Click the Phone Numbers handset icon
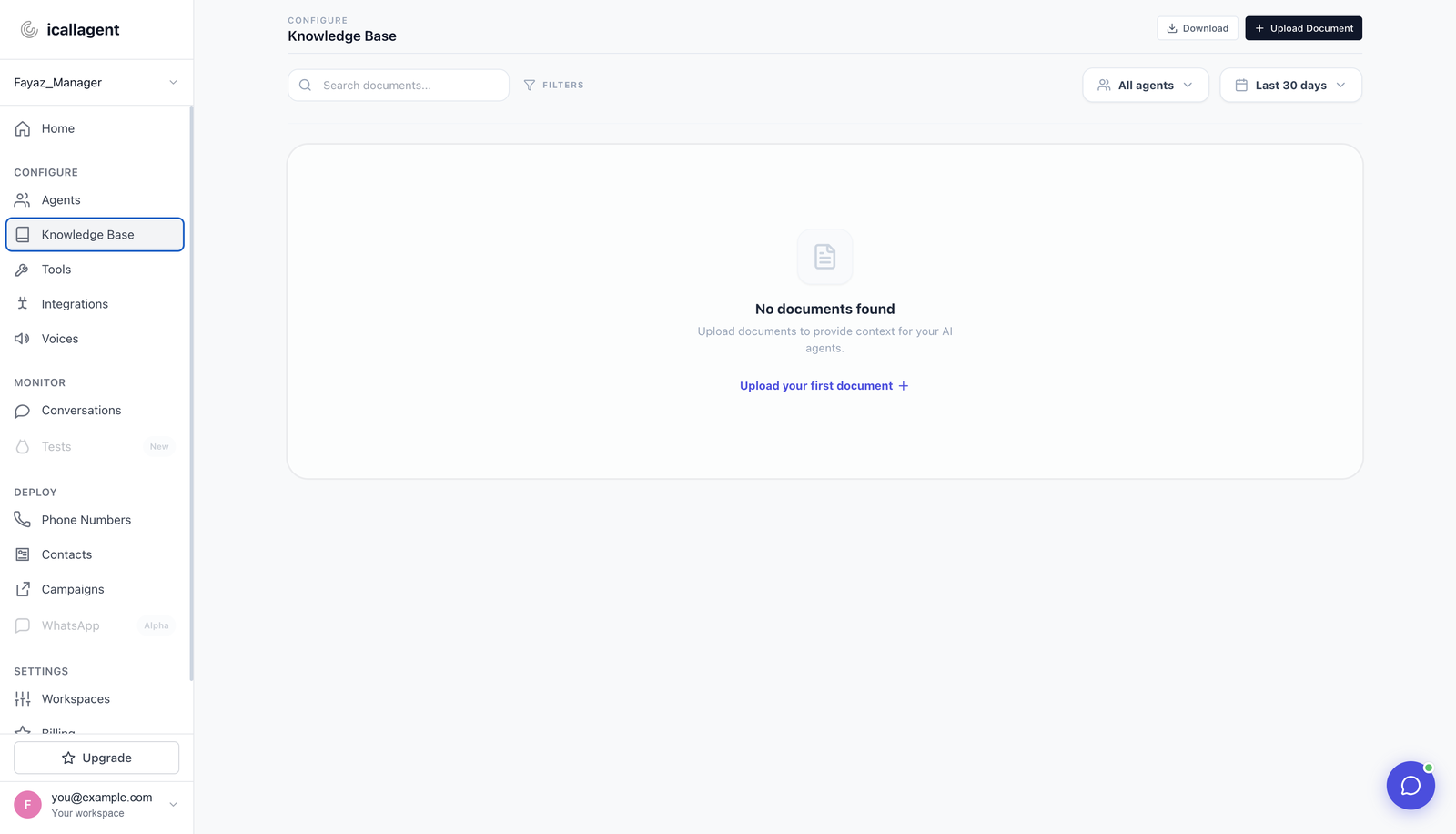1456x834 pixels. point(23,519)
